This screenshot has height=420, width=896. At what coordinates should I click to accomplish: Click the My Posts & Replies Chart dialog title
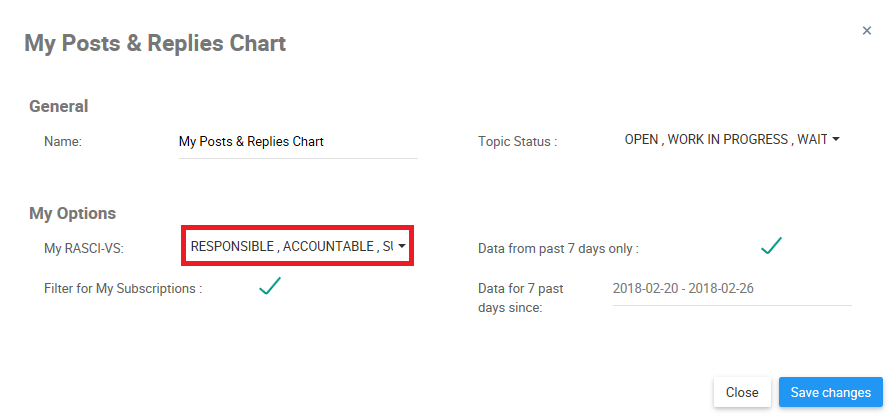(x=155, y=43)
